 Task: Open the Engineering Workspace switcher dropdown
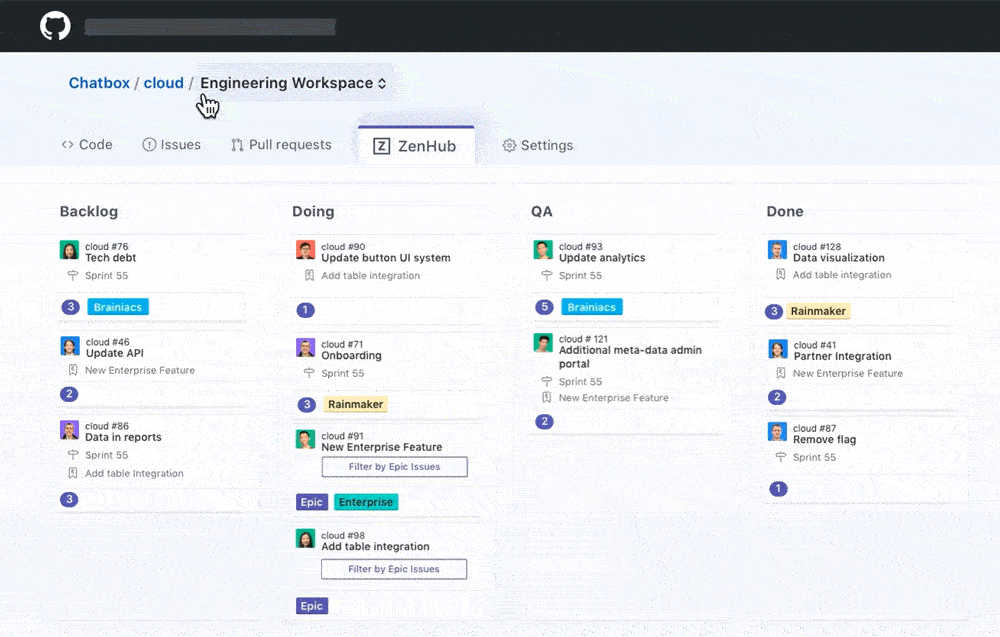click(x=293, y=84)
